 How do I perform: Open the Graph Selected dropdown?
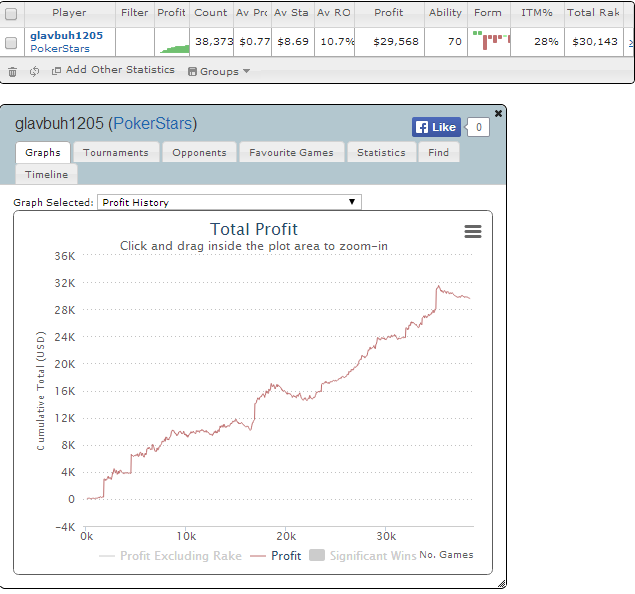pos(229,202)
